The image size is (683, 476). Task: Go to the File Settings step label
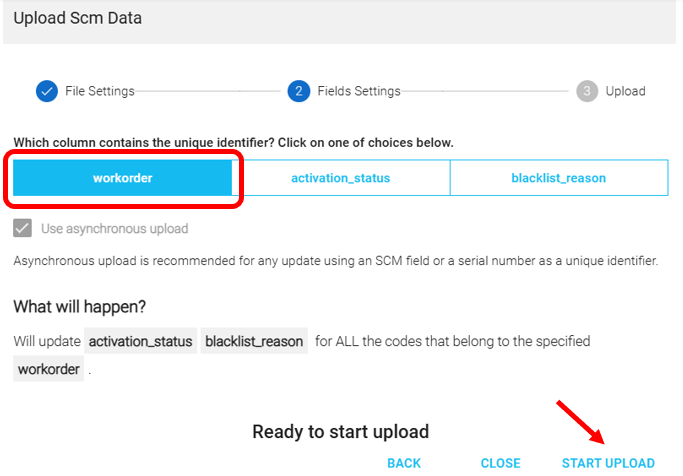99,91
